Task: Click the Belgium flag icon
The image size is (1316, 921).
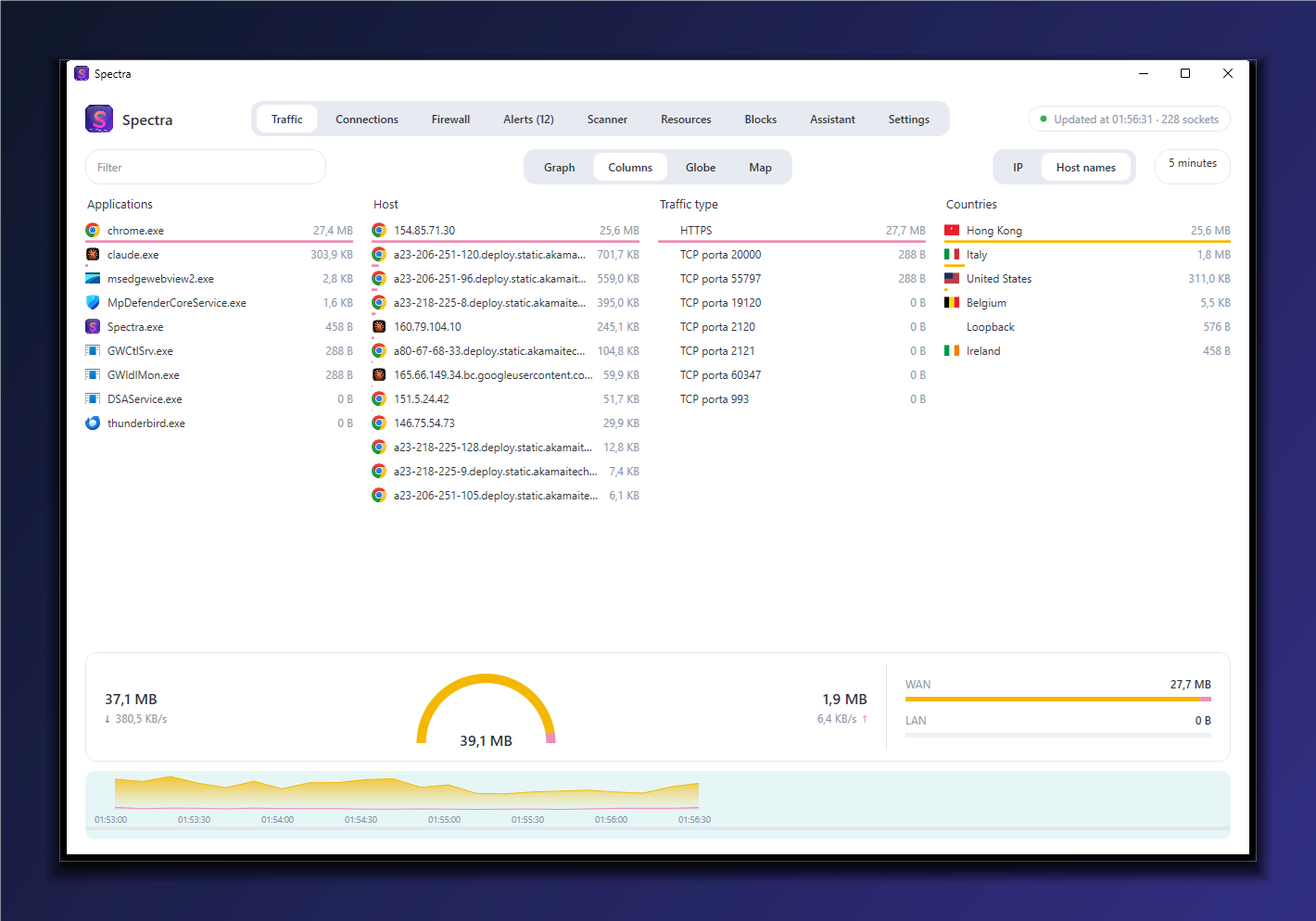Action: click(x=952, y=303)
